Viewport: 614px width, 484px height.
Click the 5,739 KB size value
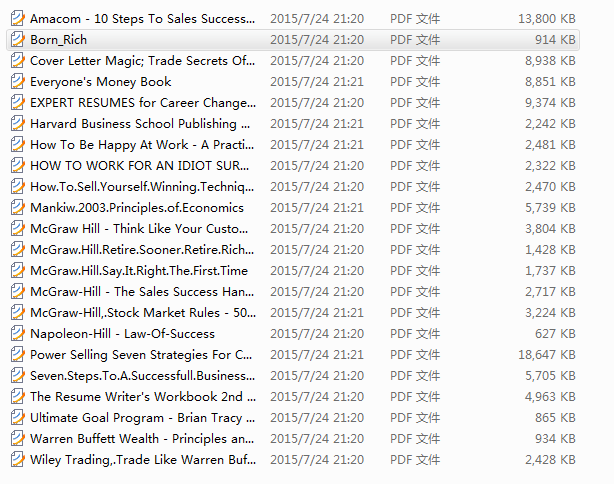coord(551,208)
